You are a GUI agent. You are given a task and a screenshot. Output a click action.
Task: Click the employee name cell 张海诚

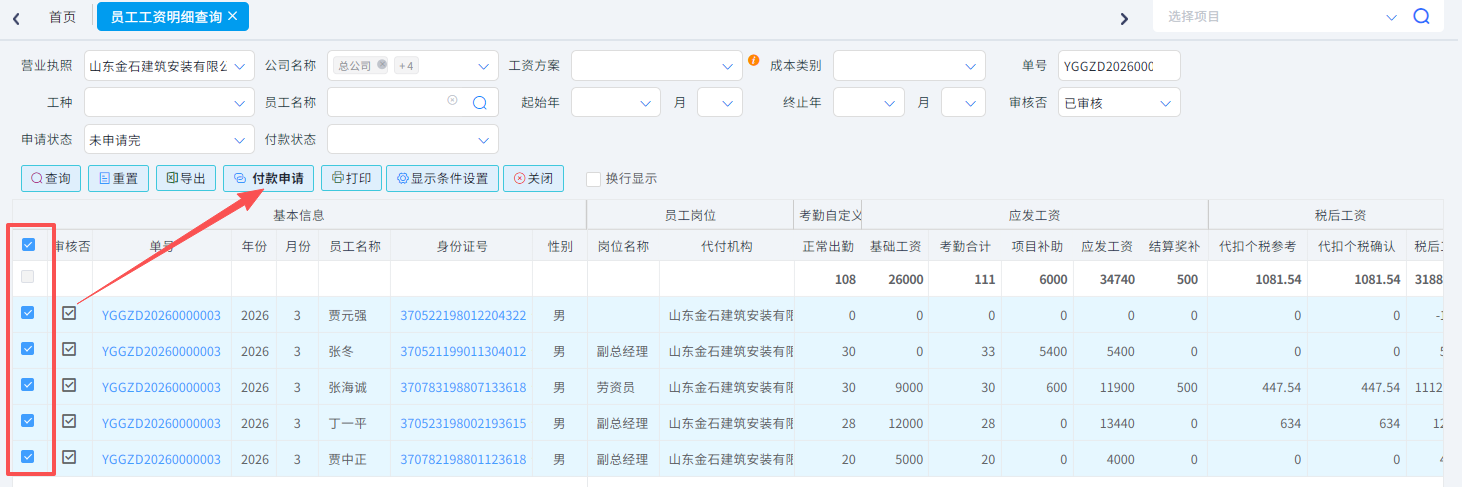[x=354, y=387]
